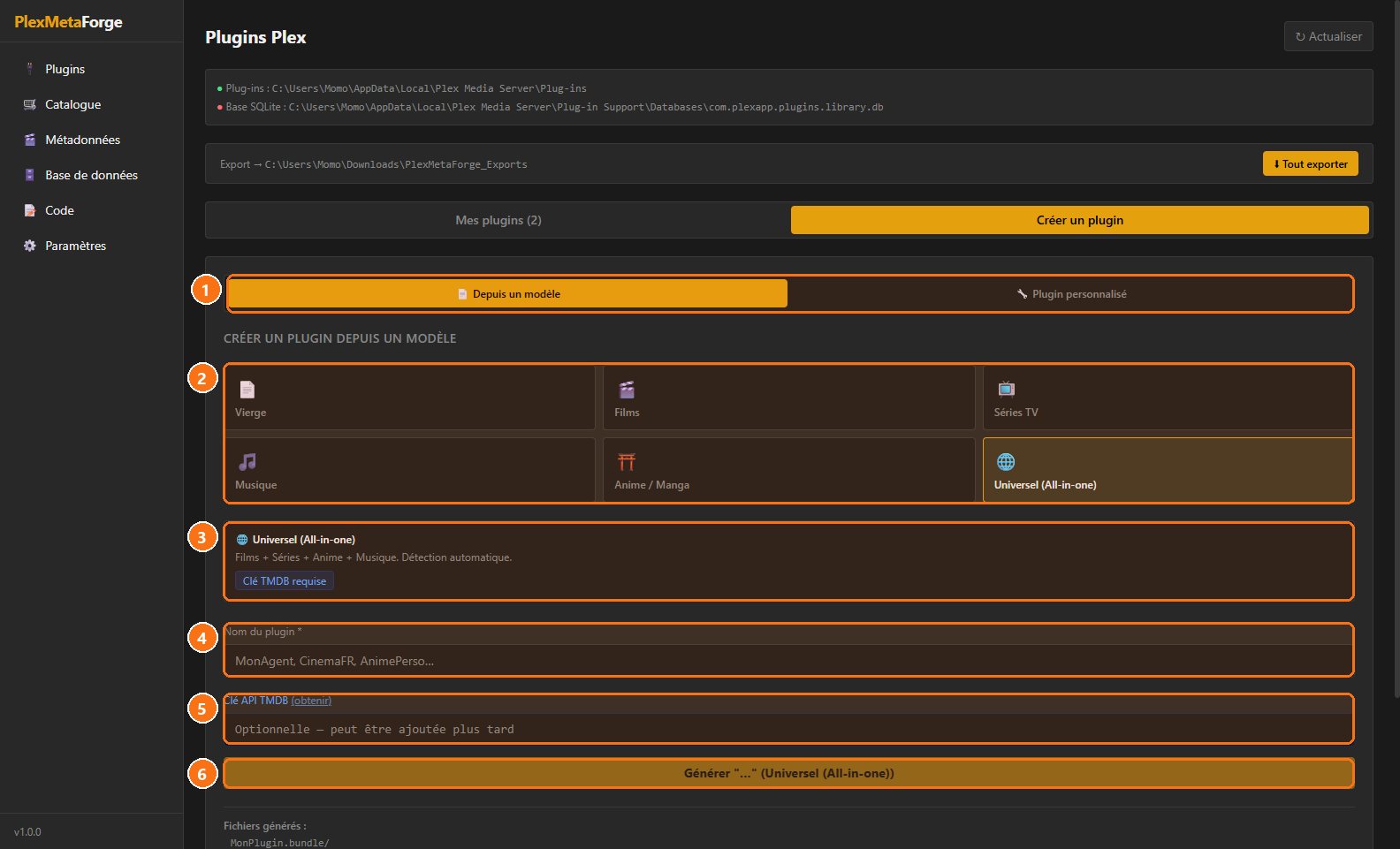
Task: Click the Générer Universel (All-in-one) button
Action: click(x=788, y=773)
